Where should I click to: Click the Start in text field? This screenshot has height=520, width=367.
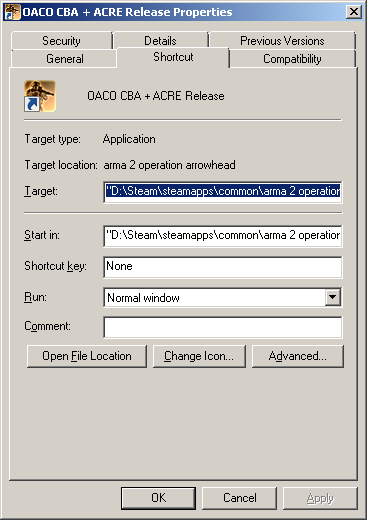(223, 236)
